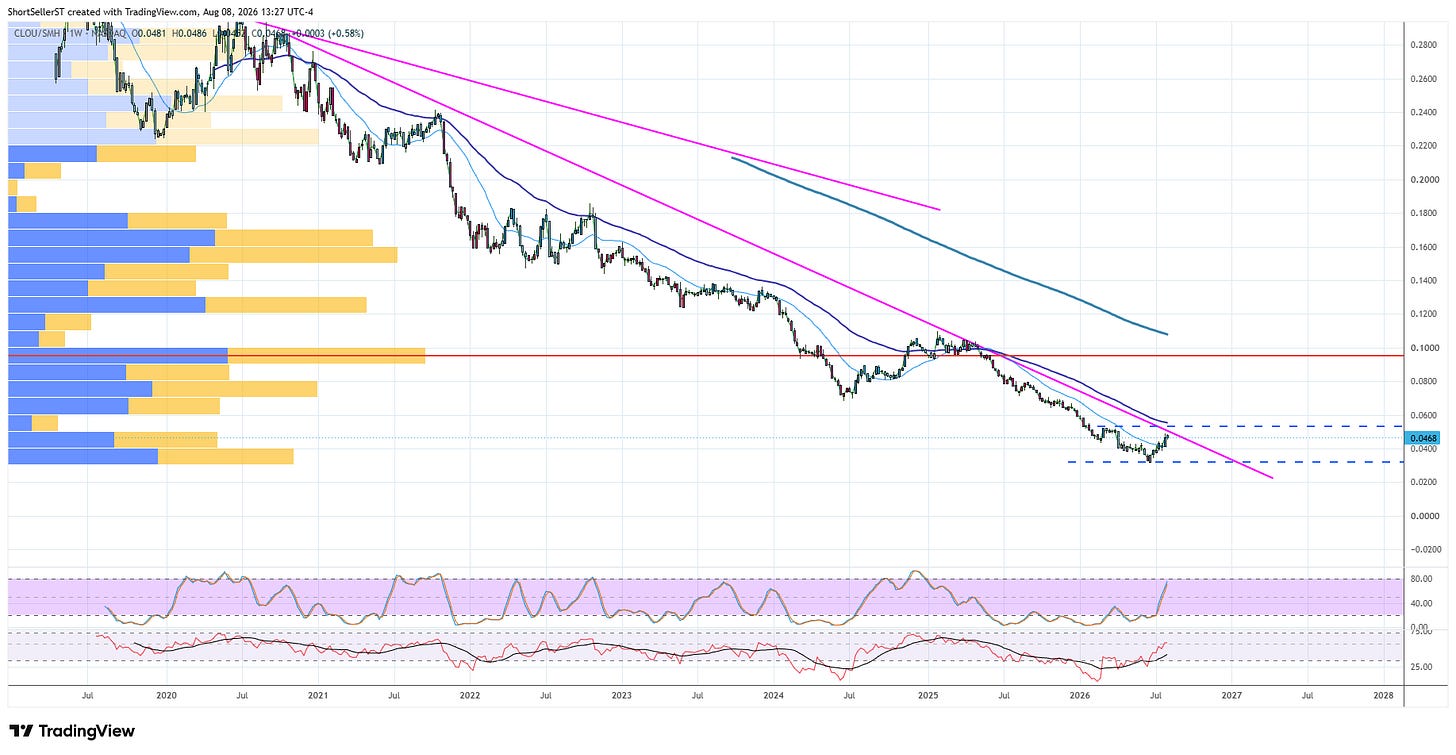Click the 0.2600 price axis label

pyautogui.click(x=1423, y=79)
